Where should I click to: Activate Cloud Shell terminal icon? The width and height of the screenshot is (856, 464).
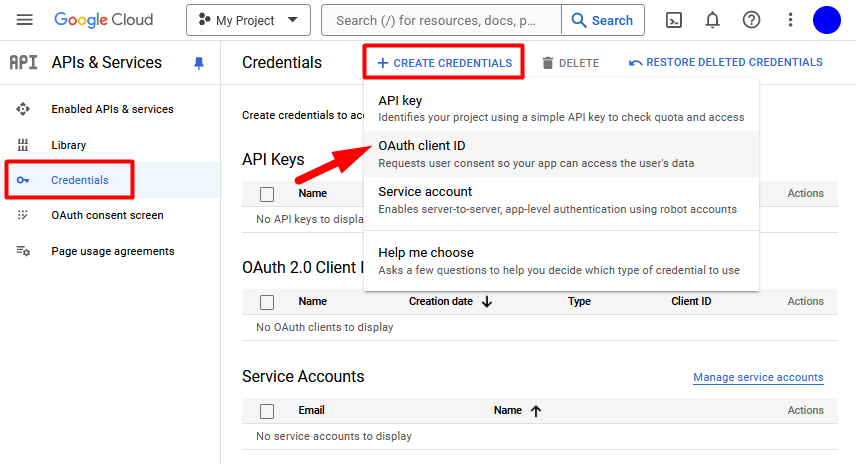pos(674,20)
